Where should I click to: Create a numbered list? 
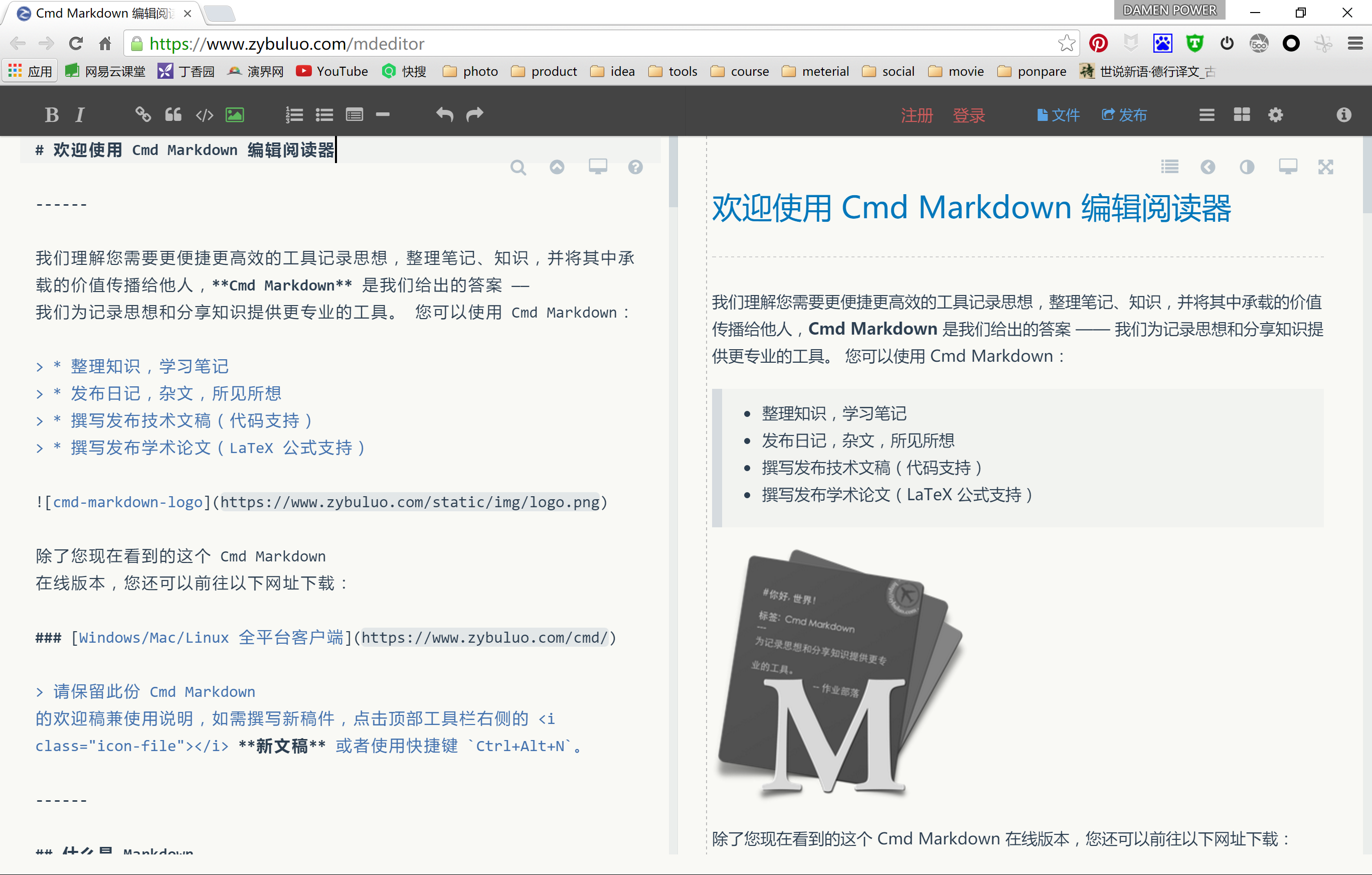coord(294,114)
